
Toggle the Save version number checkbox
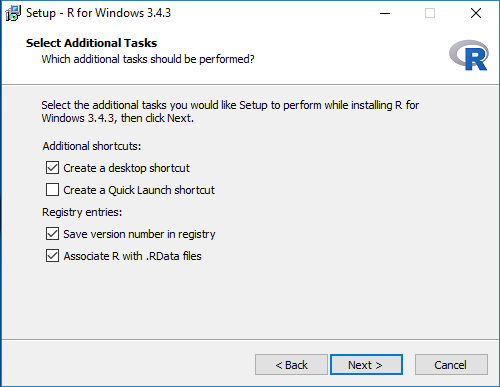(52, 234)
